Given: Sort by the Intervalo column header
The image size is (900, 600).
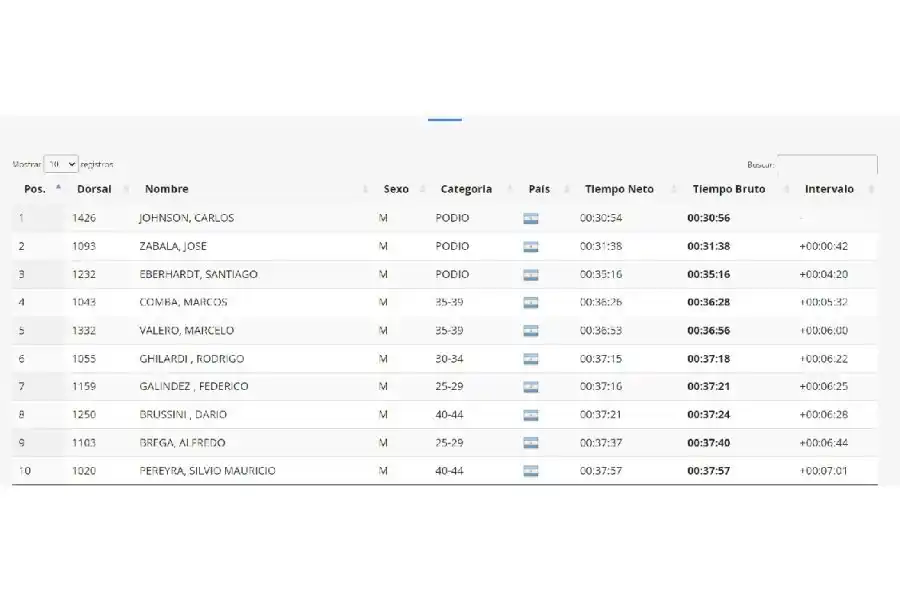Looking at the screenshot, I should click(829, 189).
